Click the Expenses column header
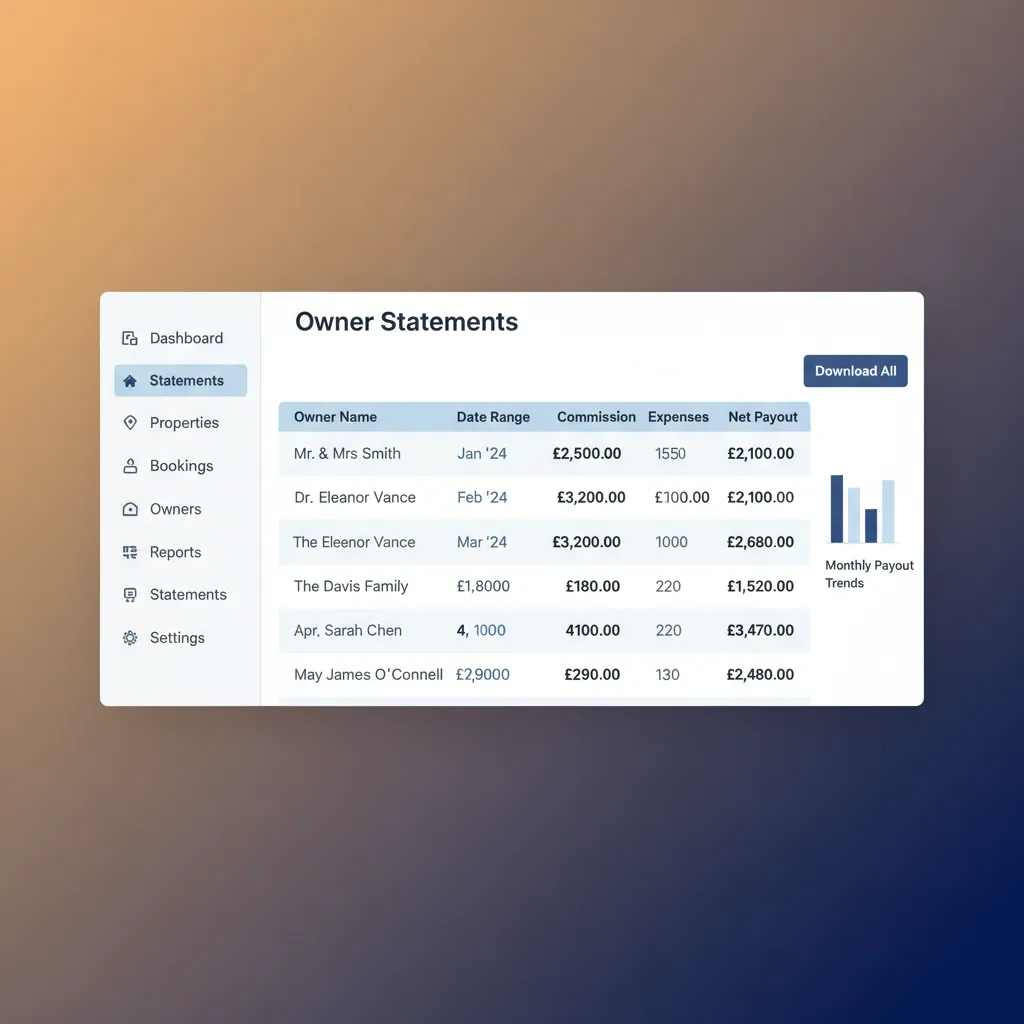The image size is (1024, 1024). click(x=678, y=417)
